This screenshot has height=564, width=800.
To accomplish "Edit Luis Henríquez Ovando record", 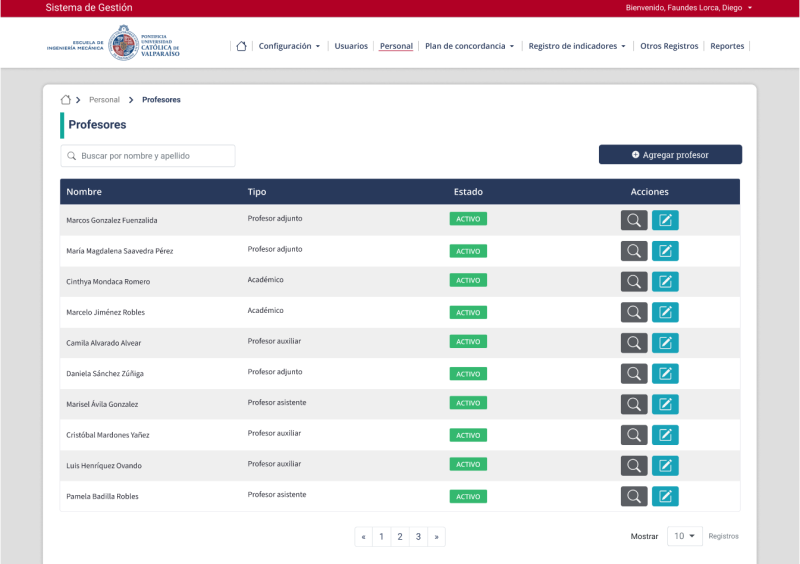I will pyautogui.click(x=665, y=465).
